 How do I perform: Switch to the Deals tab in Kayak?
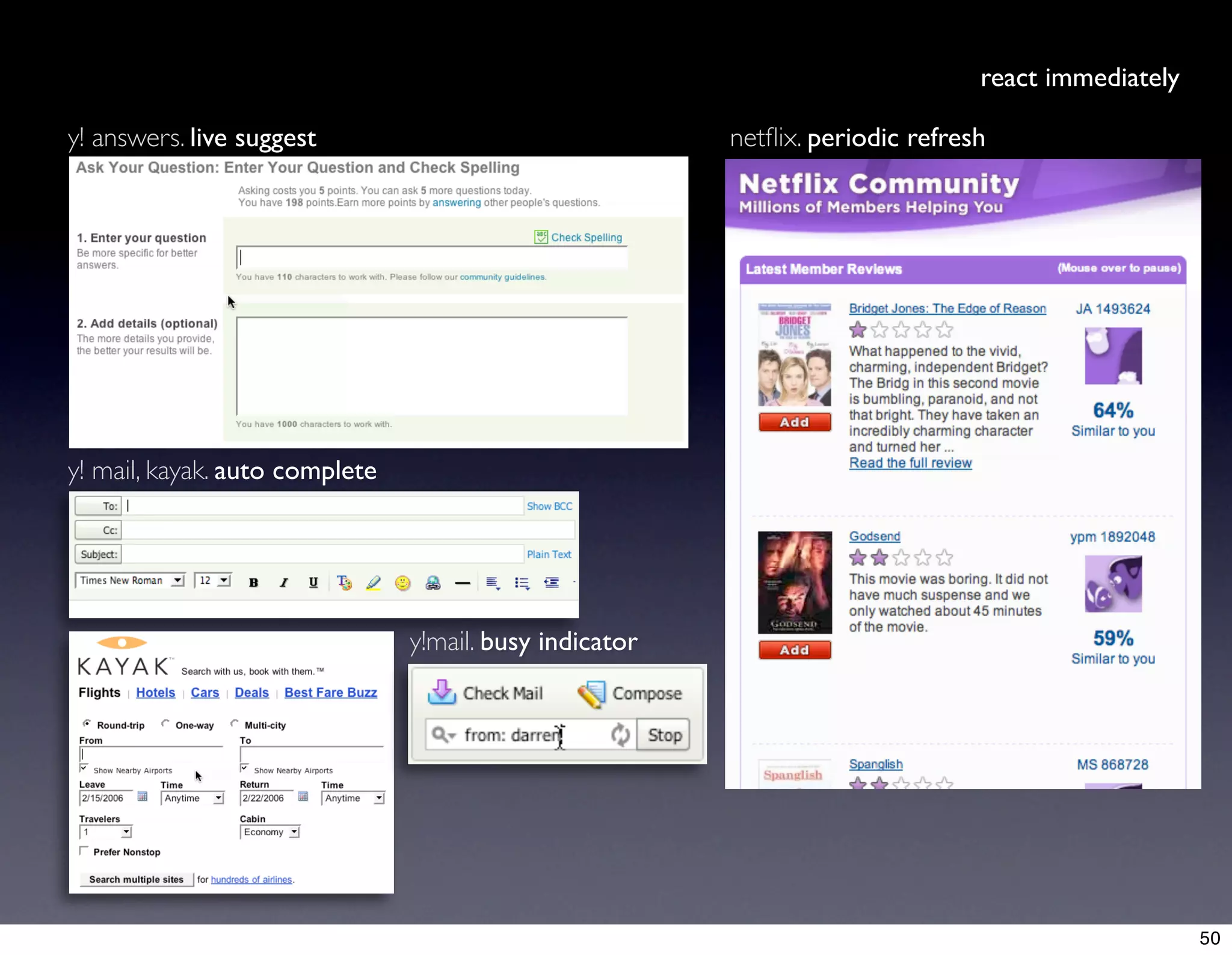click(x=251, y=693)
